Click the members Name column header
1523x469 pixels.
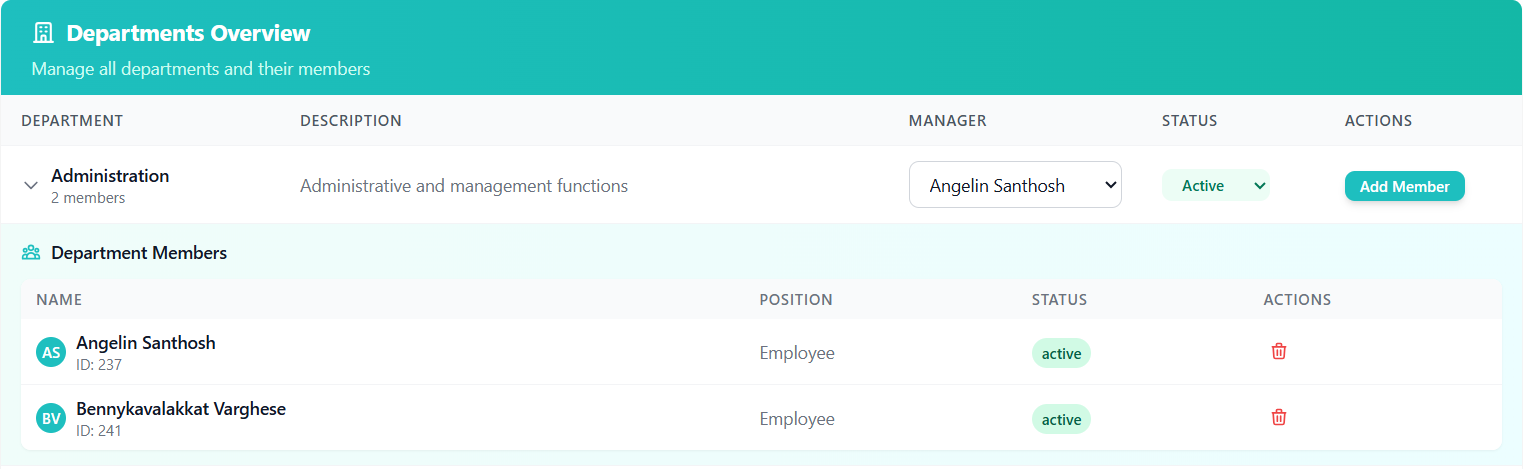tap(59, 300)
